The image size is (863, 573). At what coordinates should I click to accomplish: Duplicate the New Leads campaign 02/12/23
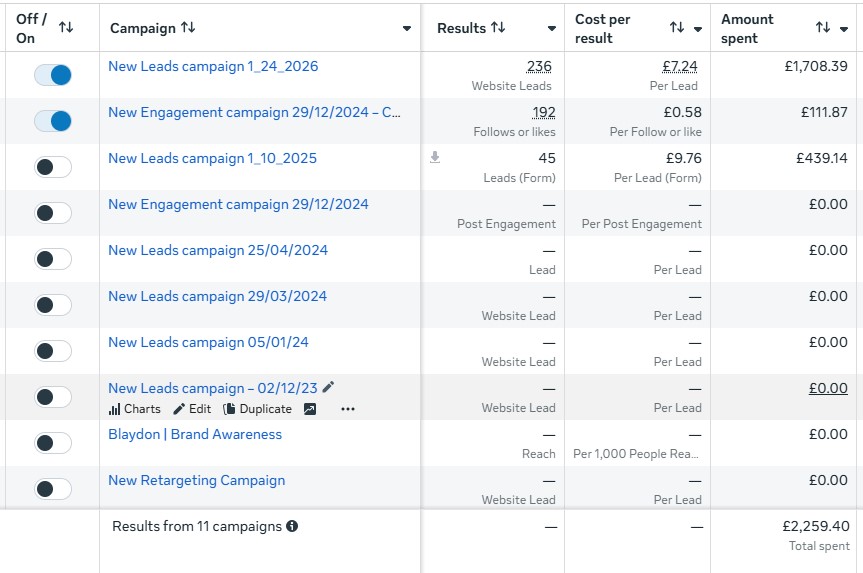point(258,409)
